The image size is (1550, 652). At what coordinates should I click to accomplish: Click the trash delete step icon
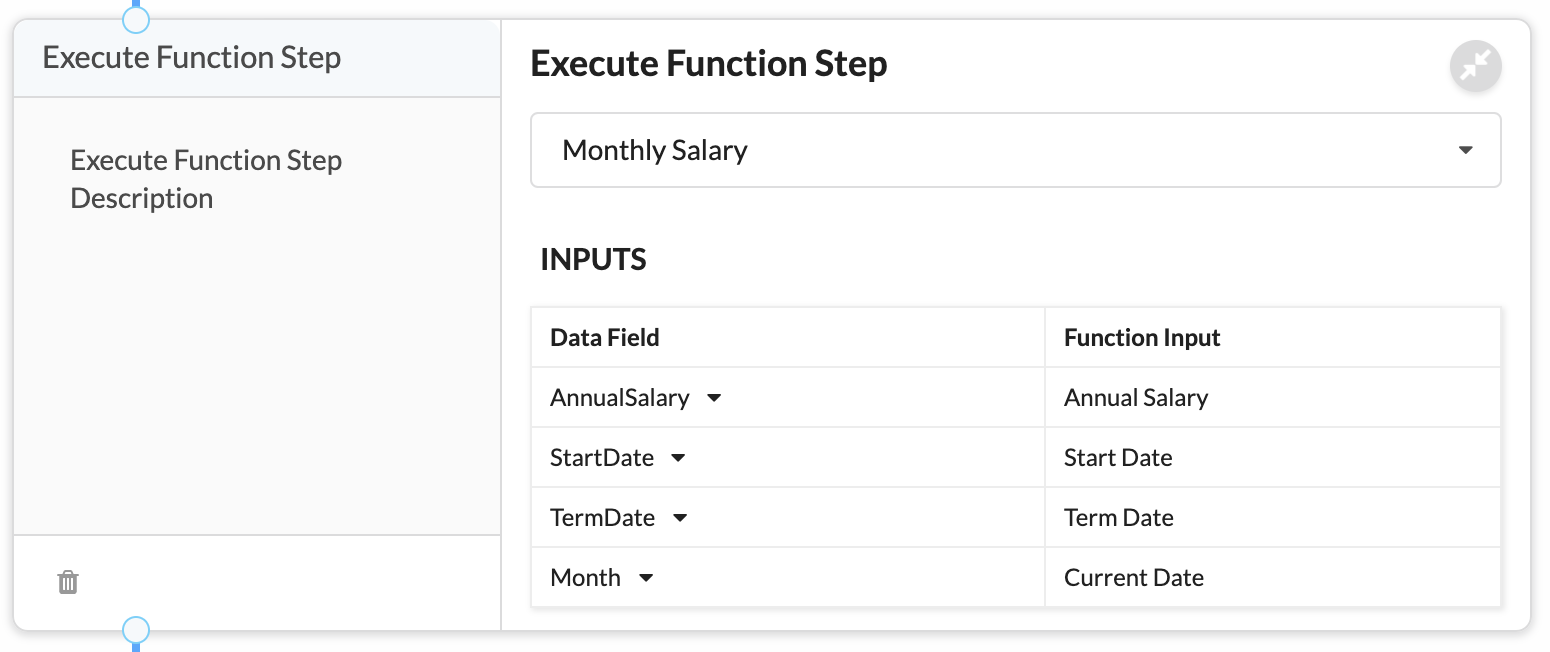tap(68, 582)
